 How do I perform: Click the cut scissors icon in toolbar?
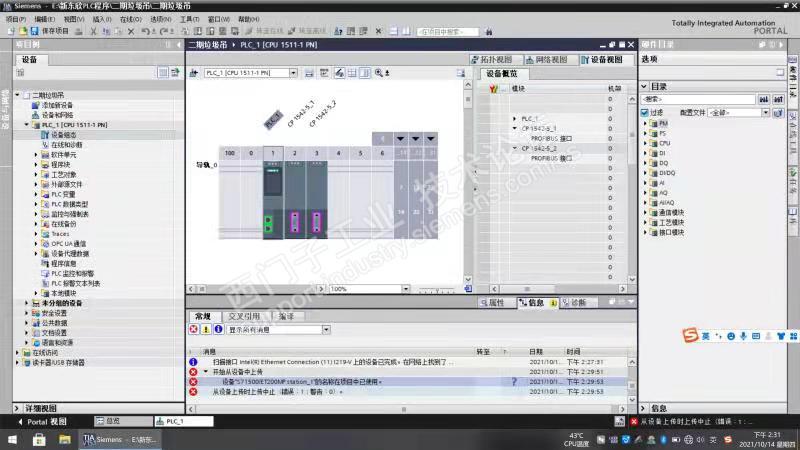point(93,31)
